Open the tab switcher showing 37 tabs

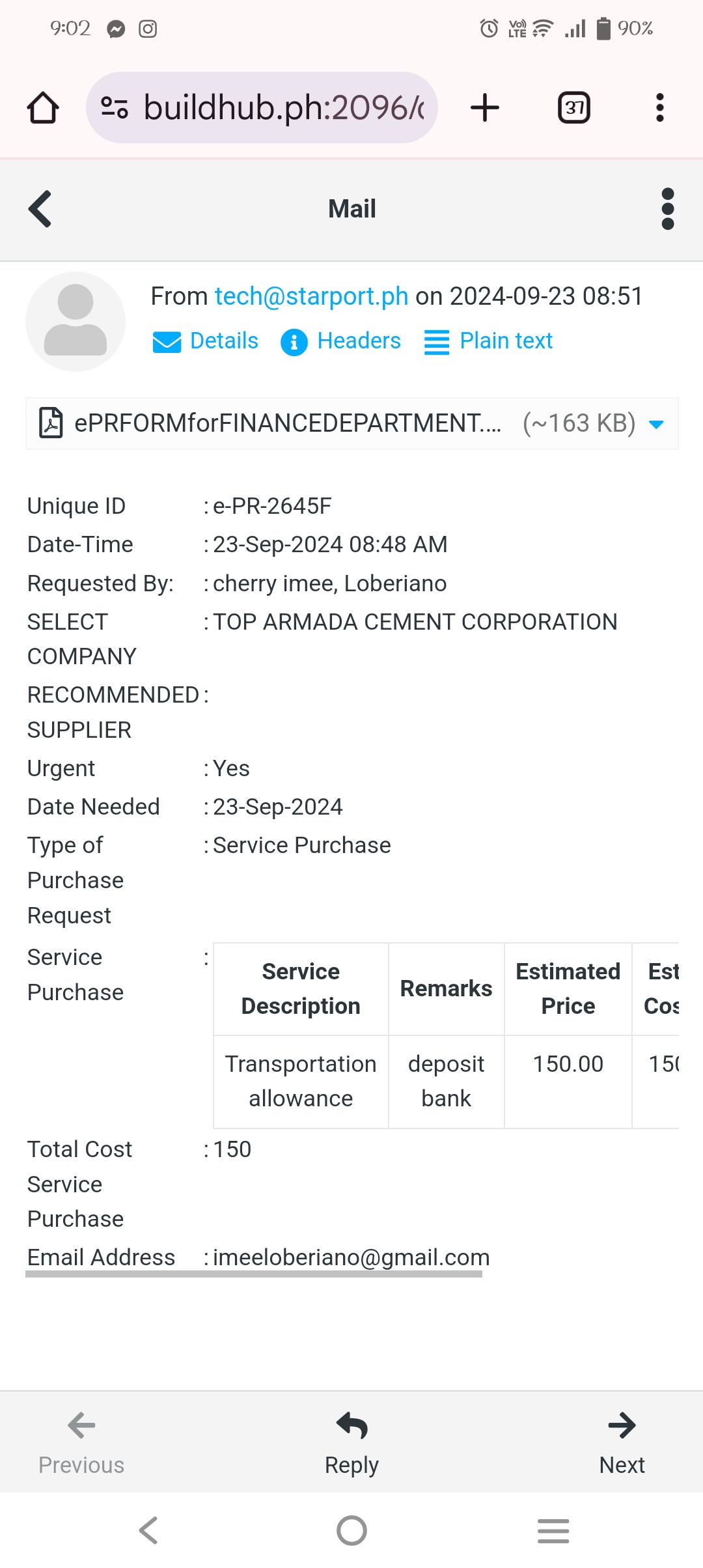(574, 107)
